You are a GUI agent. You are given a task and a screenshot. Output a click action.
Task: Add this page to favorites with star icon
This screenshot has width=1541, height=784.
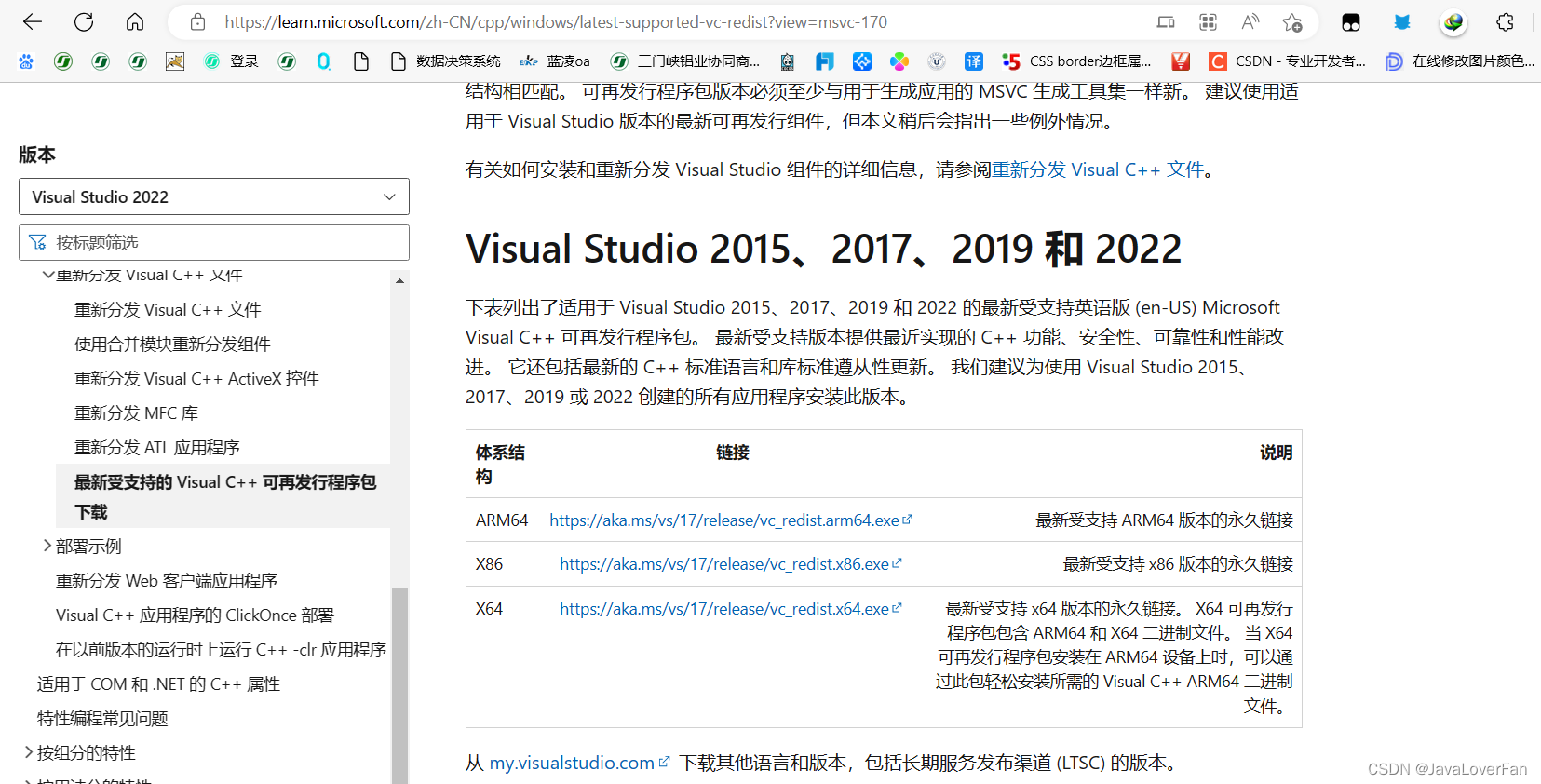pyautogui.click(x=1292, y=22)
